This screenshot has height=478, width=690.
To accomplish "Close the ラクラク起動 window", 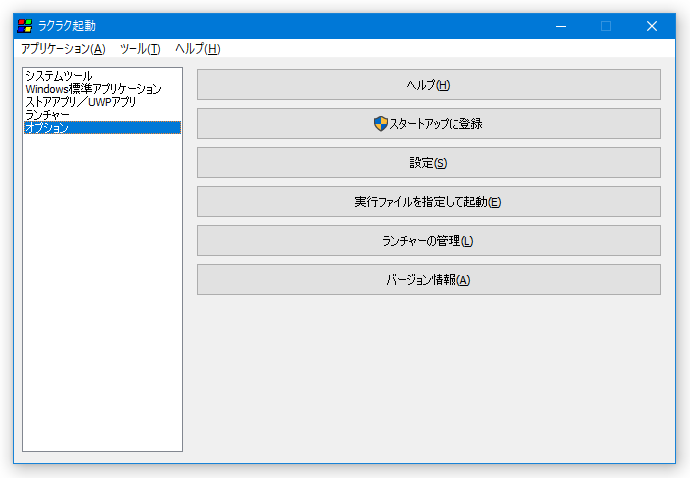I will [652, 26].
